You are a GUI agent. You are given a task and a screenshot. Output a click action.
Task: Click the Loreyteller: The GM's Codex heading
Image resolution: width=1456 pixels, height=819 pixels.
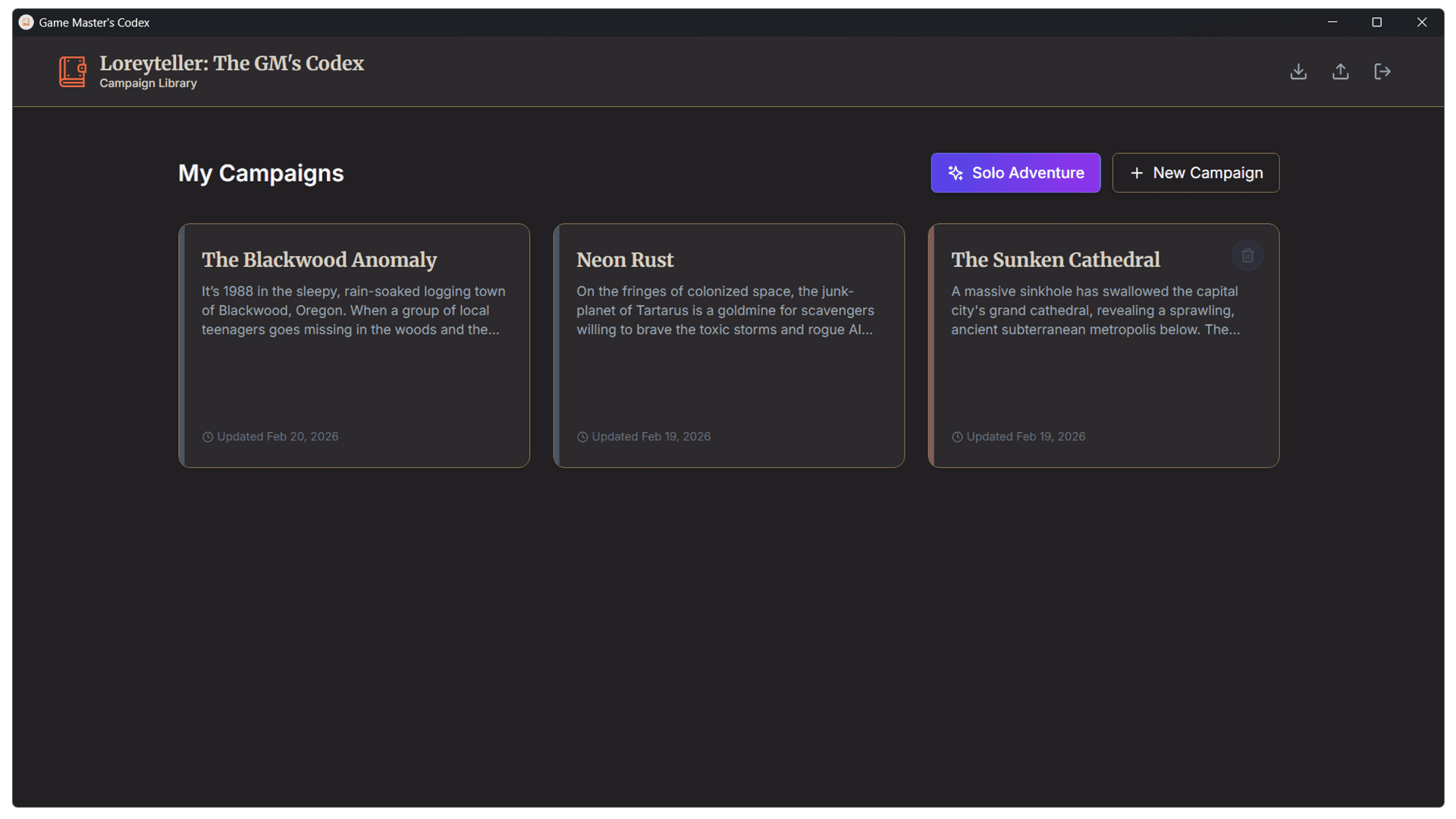pos(231,63)
